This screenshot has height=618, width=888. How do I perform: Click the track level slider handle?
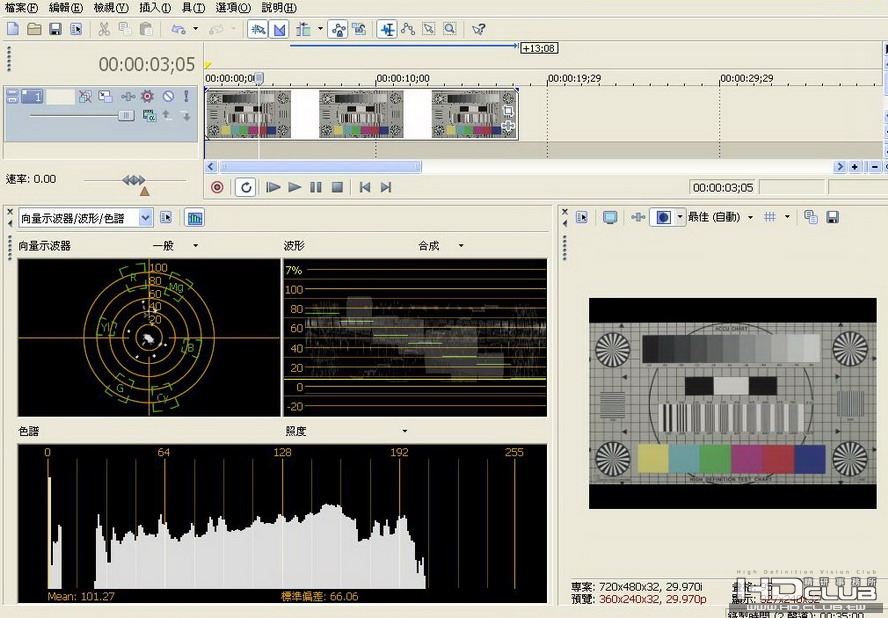[x=126, y=116]
